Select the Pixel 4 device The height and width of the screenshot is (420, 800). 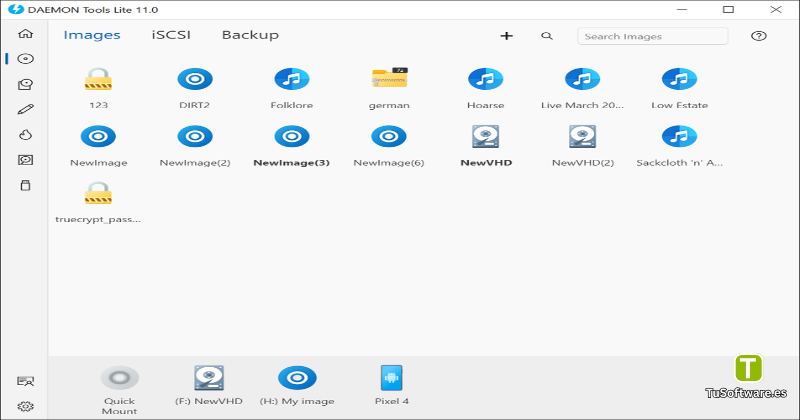[x=392, y=378]
